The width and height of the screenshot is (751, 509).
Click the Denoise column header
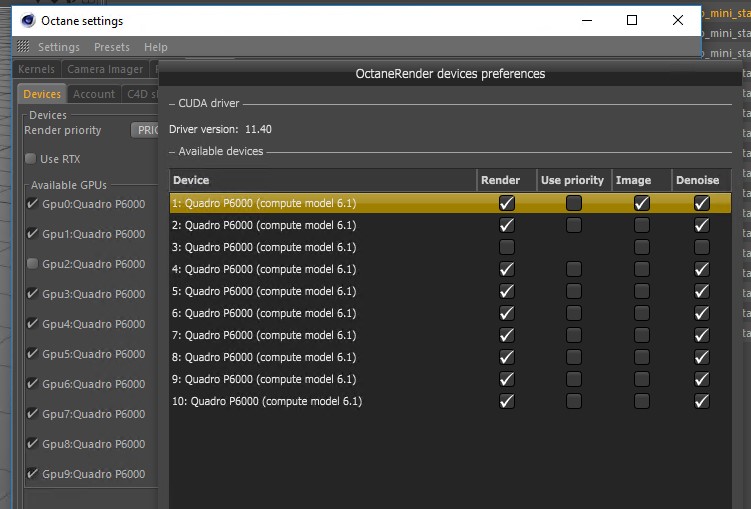(x=701, y=180)
